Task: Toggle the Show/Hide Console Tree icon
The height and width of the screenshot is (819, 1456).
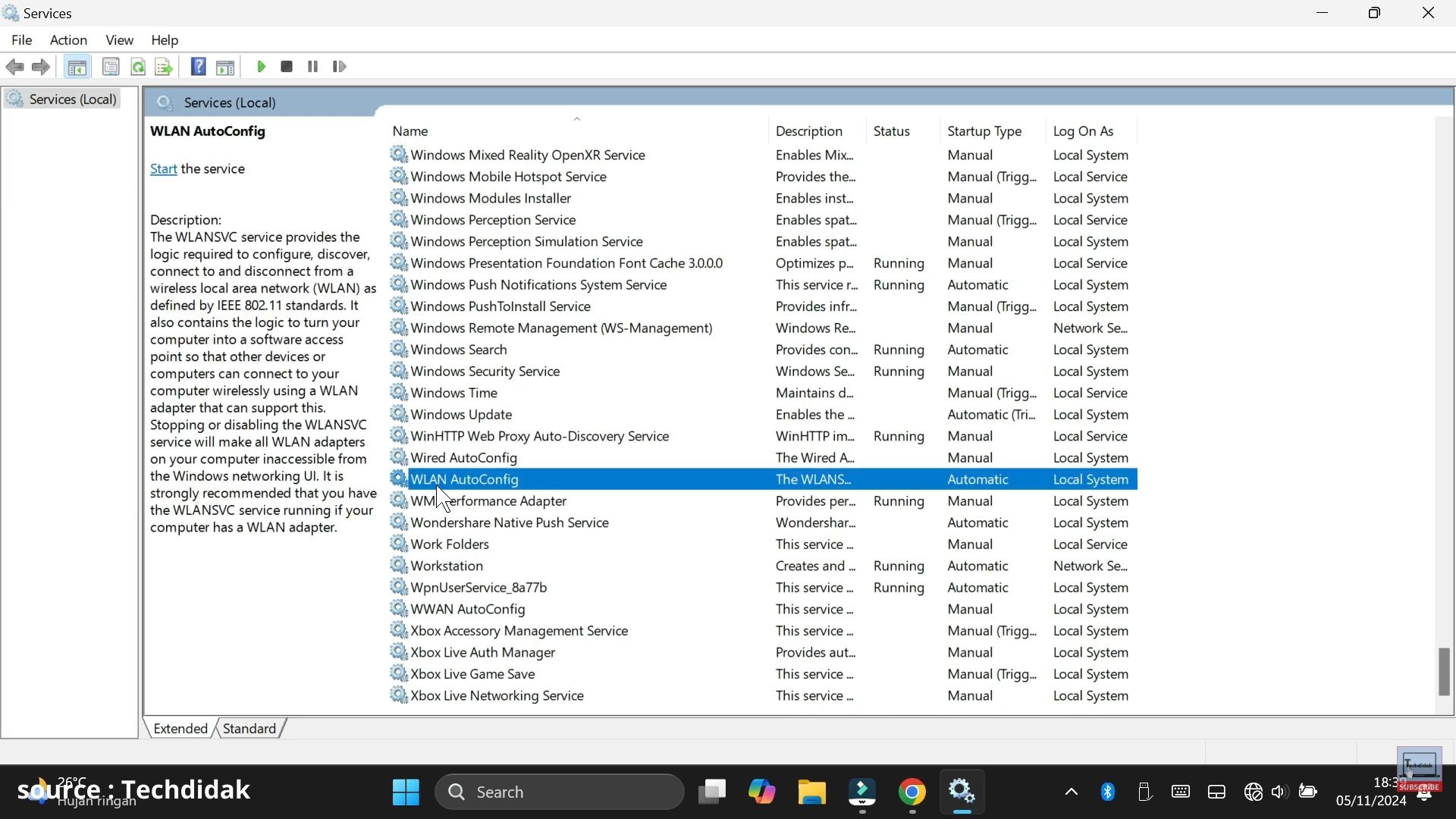Action: click(77, 67)
